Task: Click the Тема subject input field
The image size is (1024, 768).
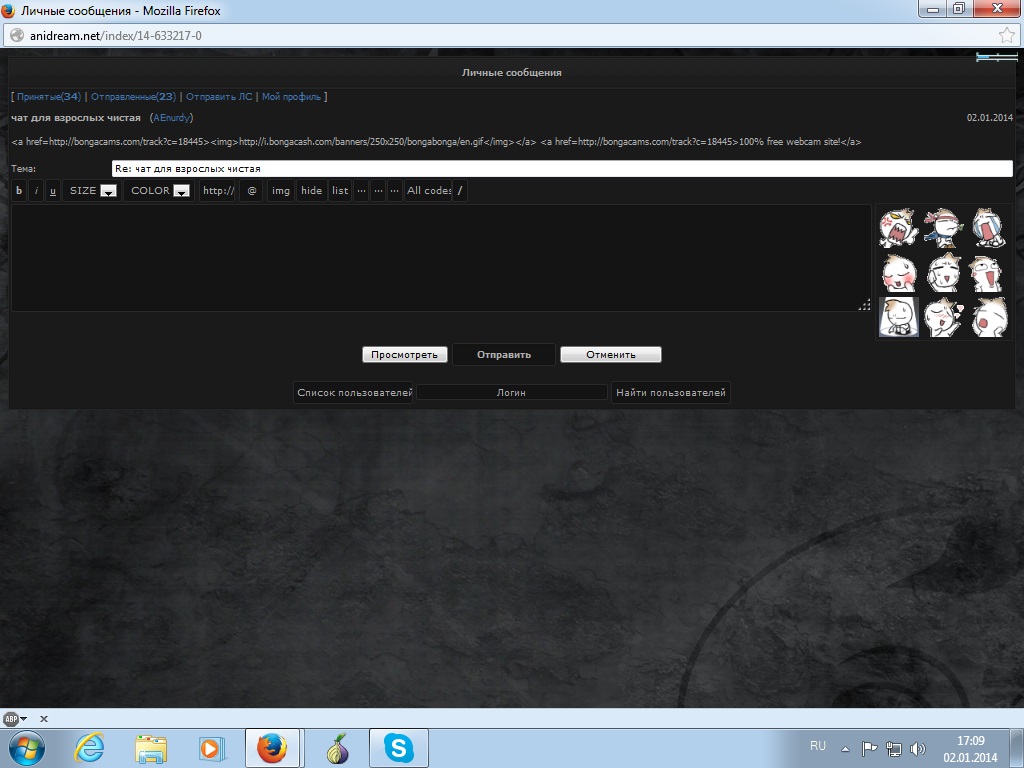Action: coord(562,168)
